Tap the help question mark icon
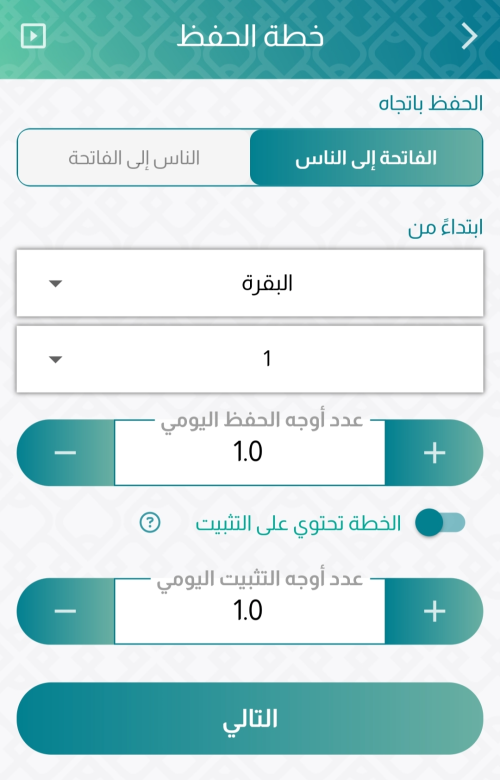 coord(150,522)
